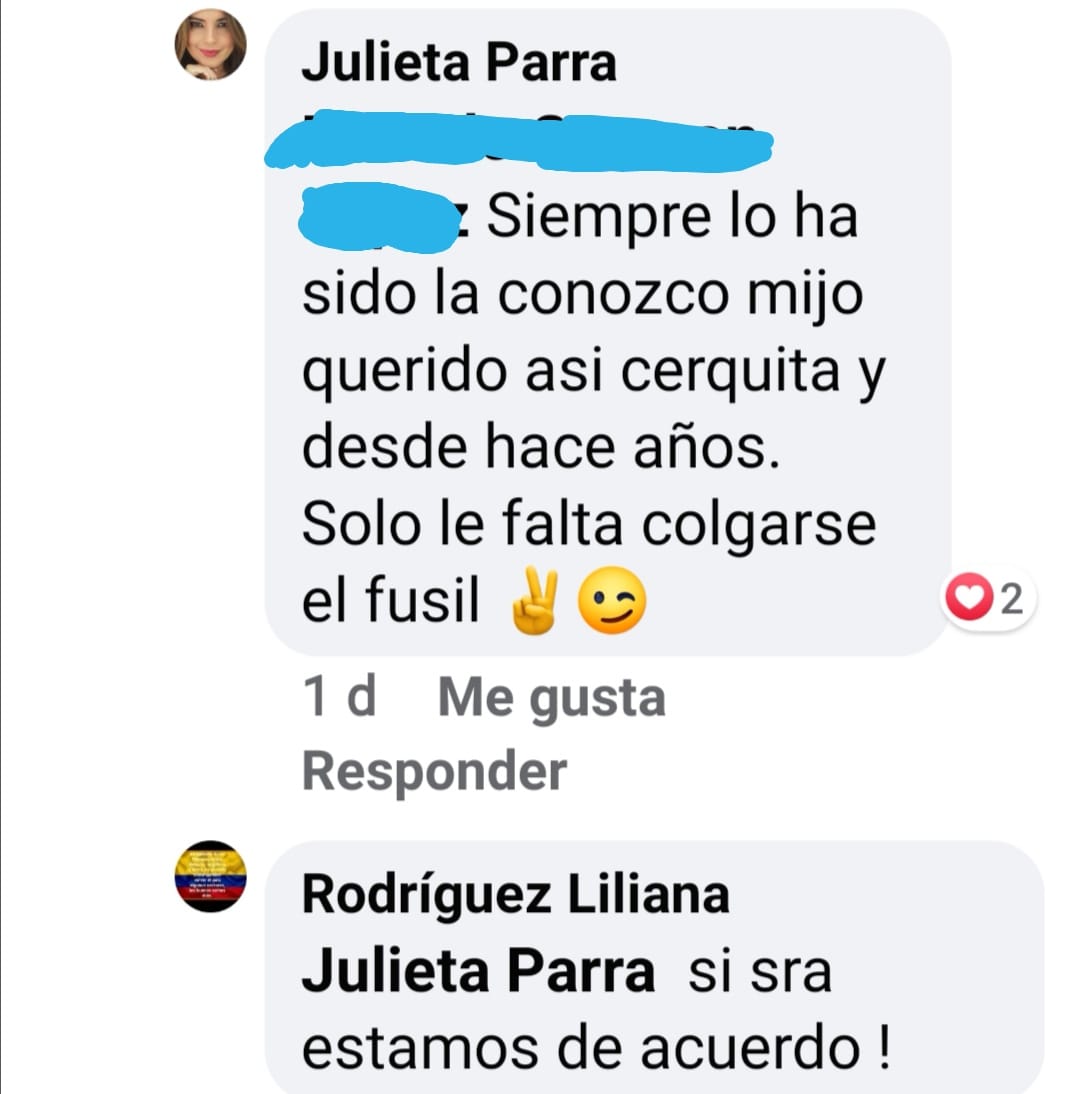Image resolution: width=1080 pixels, height=1094 pixels.
Task: Reply using the Responder button
Action: (435, 772)
